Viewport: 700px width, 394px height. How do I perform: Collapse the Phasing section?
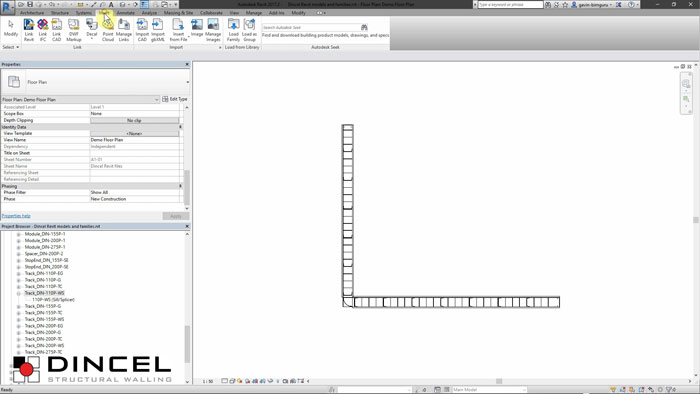180,186
